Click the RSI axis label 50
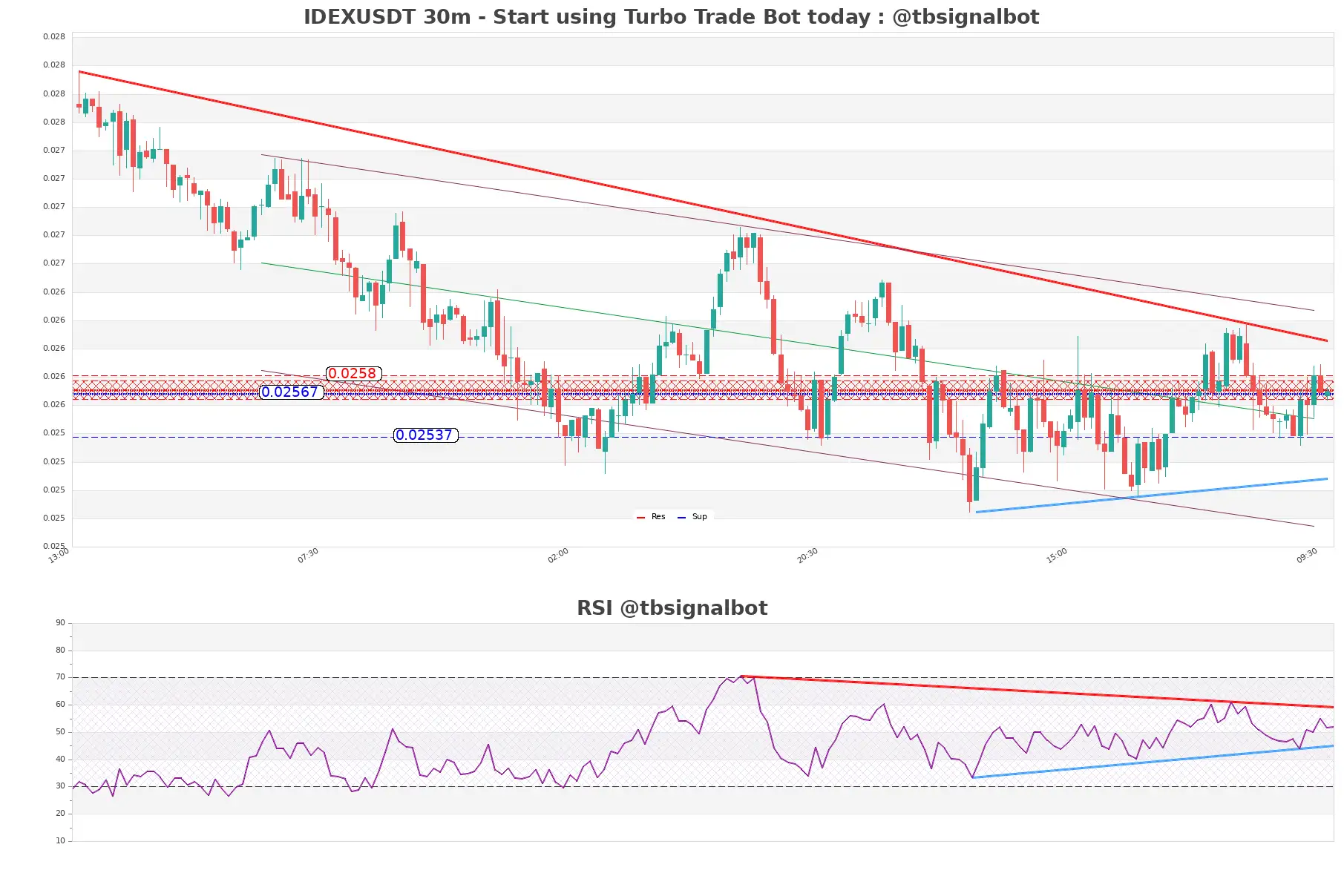The height and width of the screenshot is (896, 1344). pos(60,732)
